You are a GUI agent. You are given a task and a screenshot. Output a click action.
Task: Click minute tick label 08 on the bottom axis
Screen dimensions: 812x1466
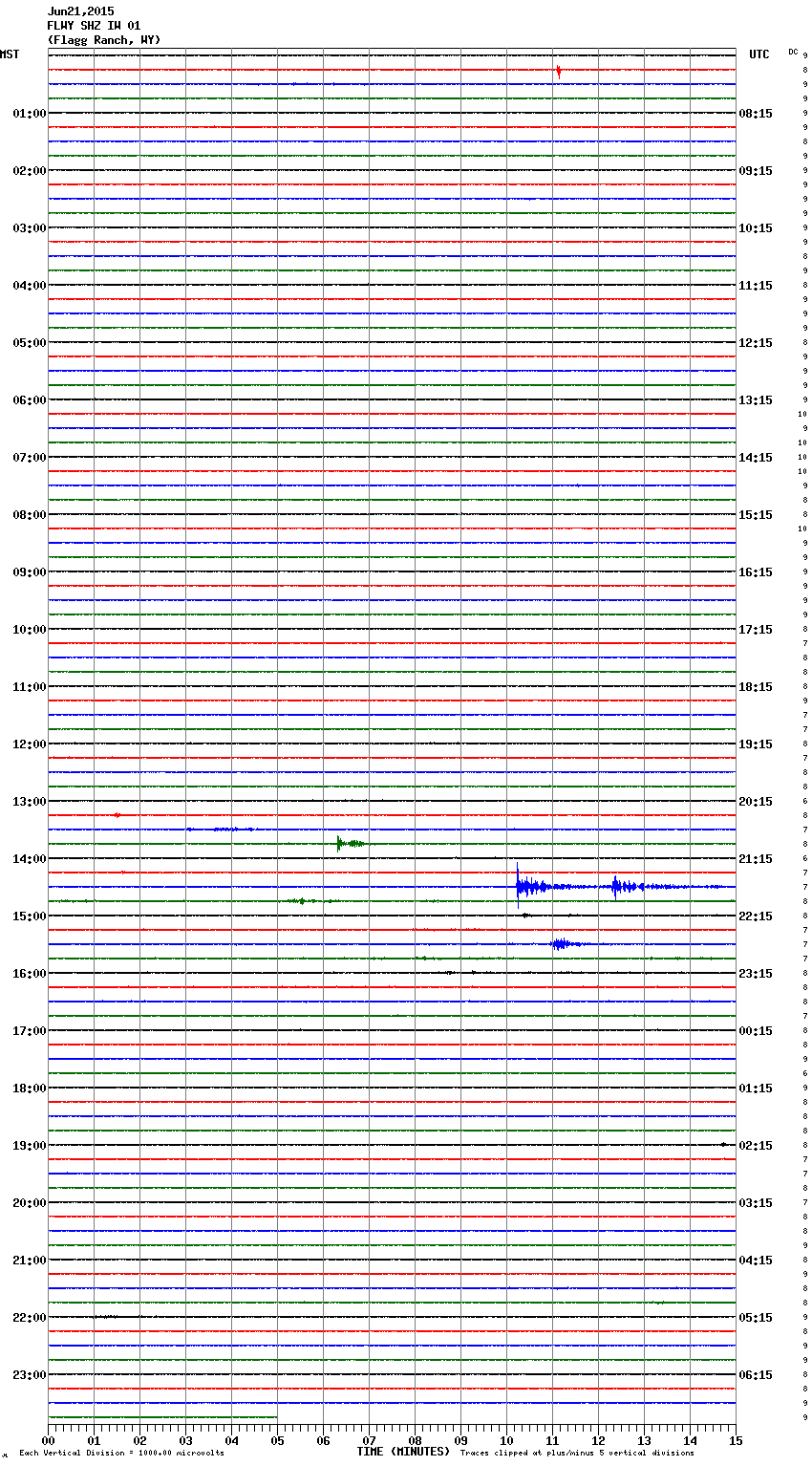point(415,1440)
